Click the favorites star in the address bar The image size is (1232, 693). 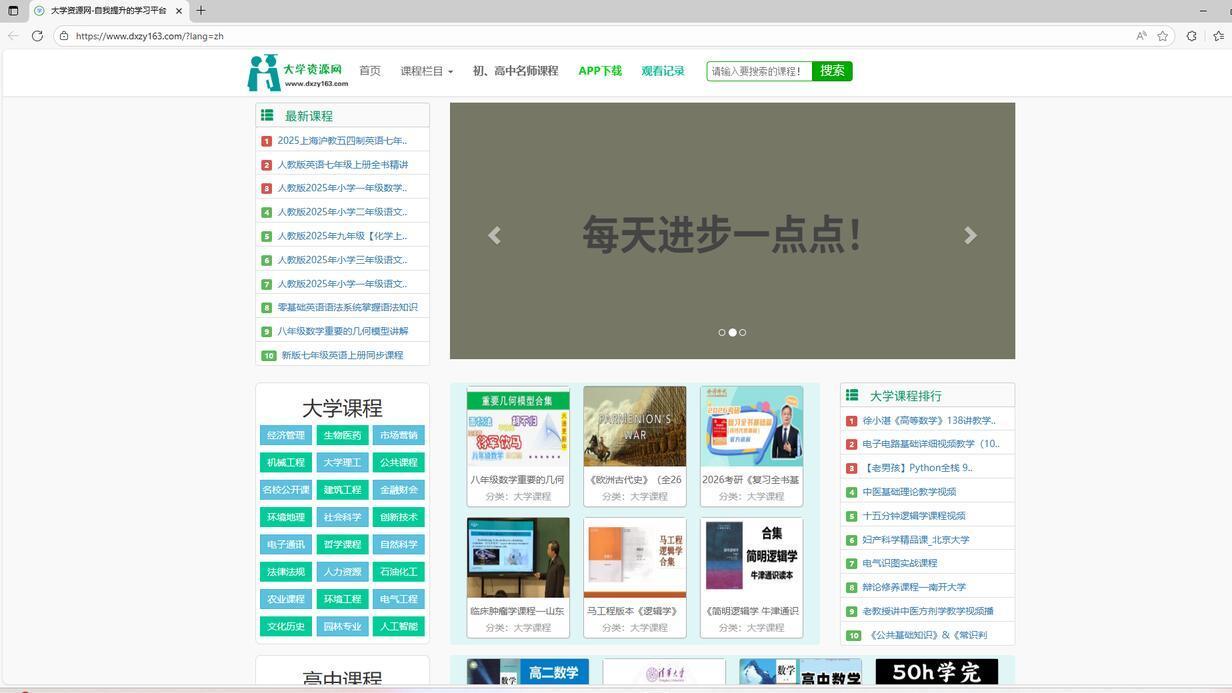(1162, 35)
